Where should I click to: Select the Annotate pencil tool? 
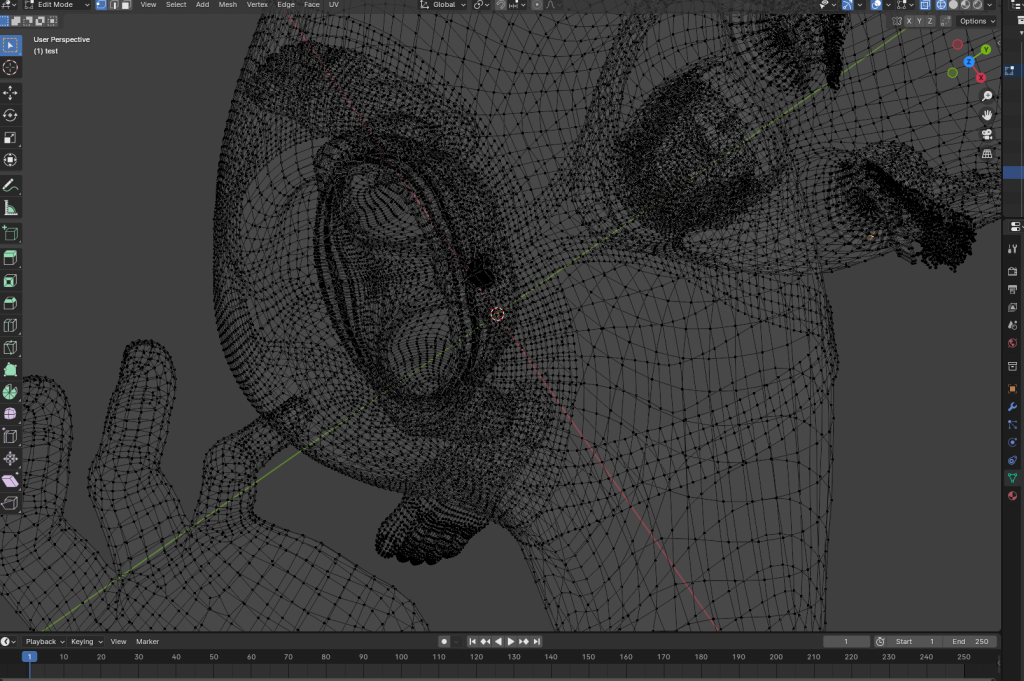coord(10,186)
